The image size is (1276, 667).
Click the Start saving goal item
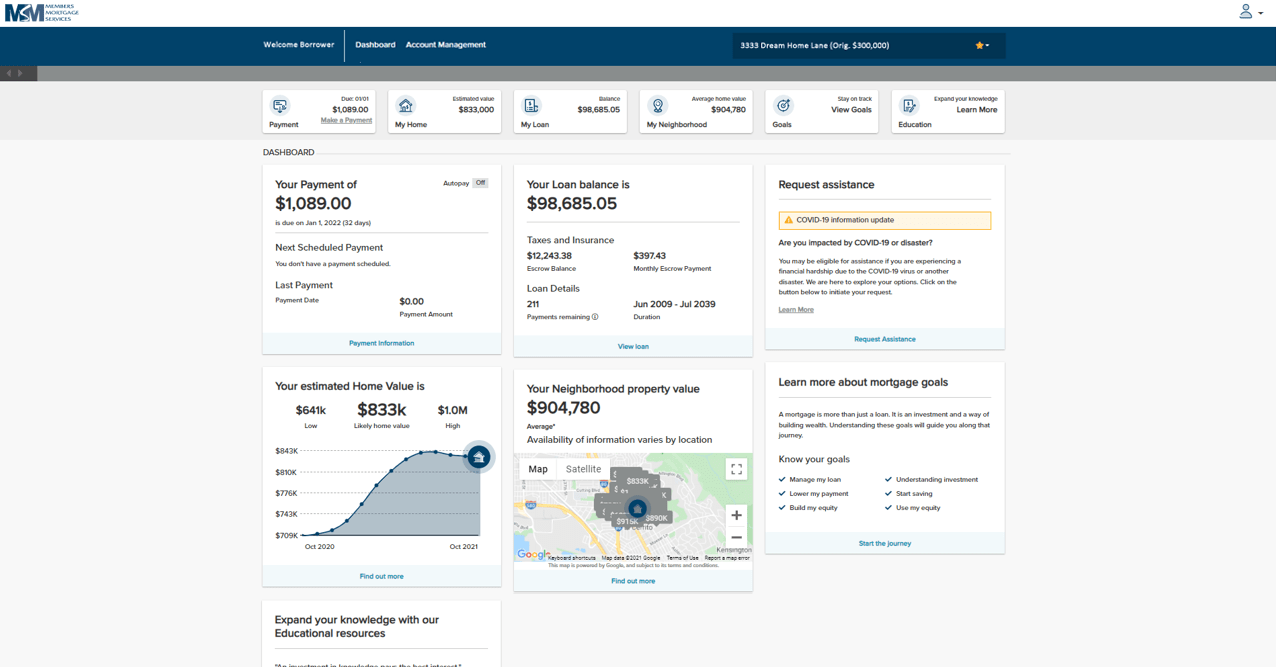click(909, 494)
